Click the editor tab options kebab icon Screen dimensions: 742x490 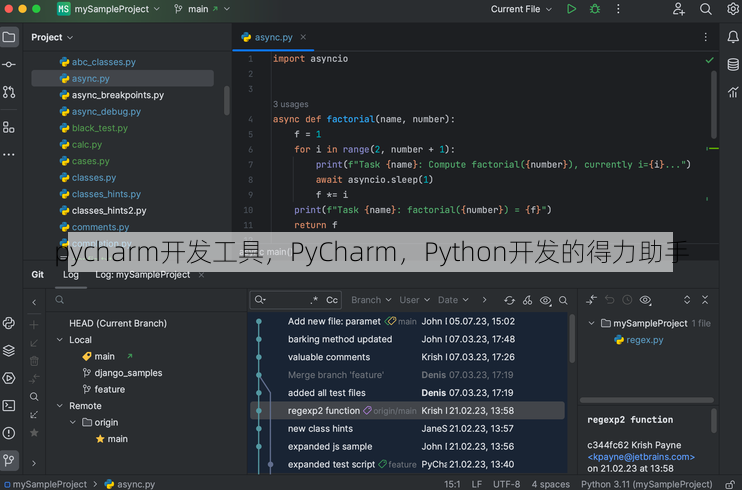(706, 37)
